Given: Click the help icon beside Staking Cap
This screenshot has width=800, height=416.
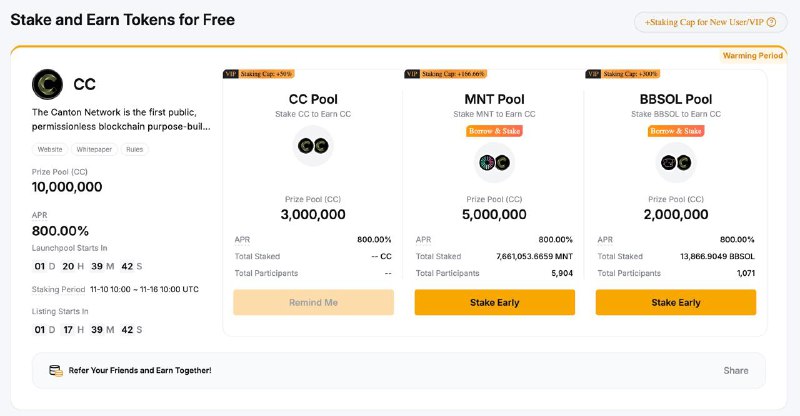Looking at the screenshot, I should (771, 22).
